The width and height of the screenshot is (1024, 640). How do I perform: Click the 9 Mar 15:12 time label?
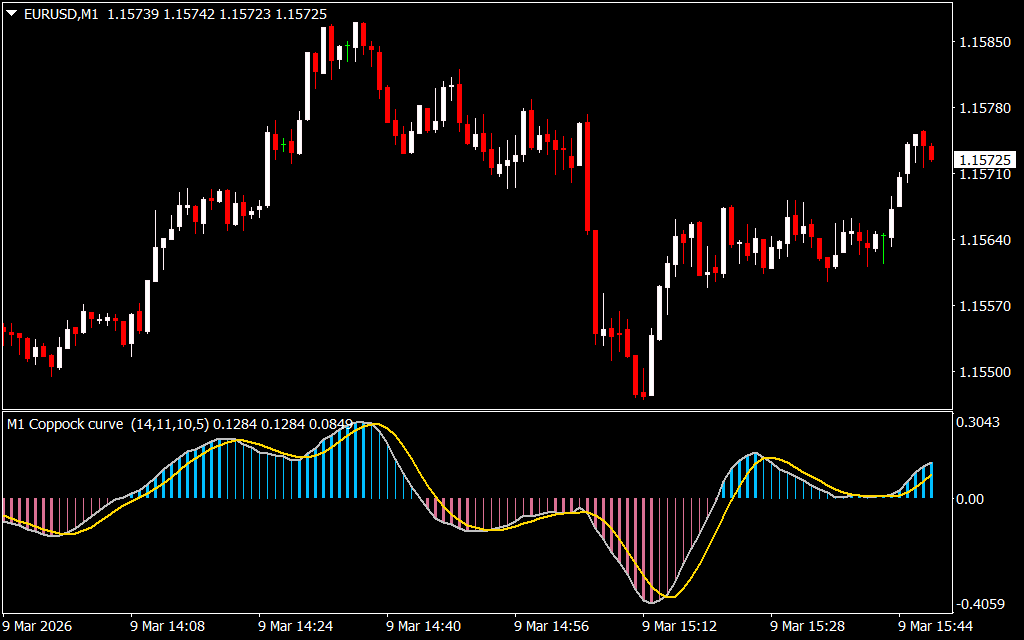click(681, 627)
